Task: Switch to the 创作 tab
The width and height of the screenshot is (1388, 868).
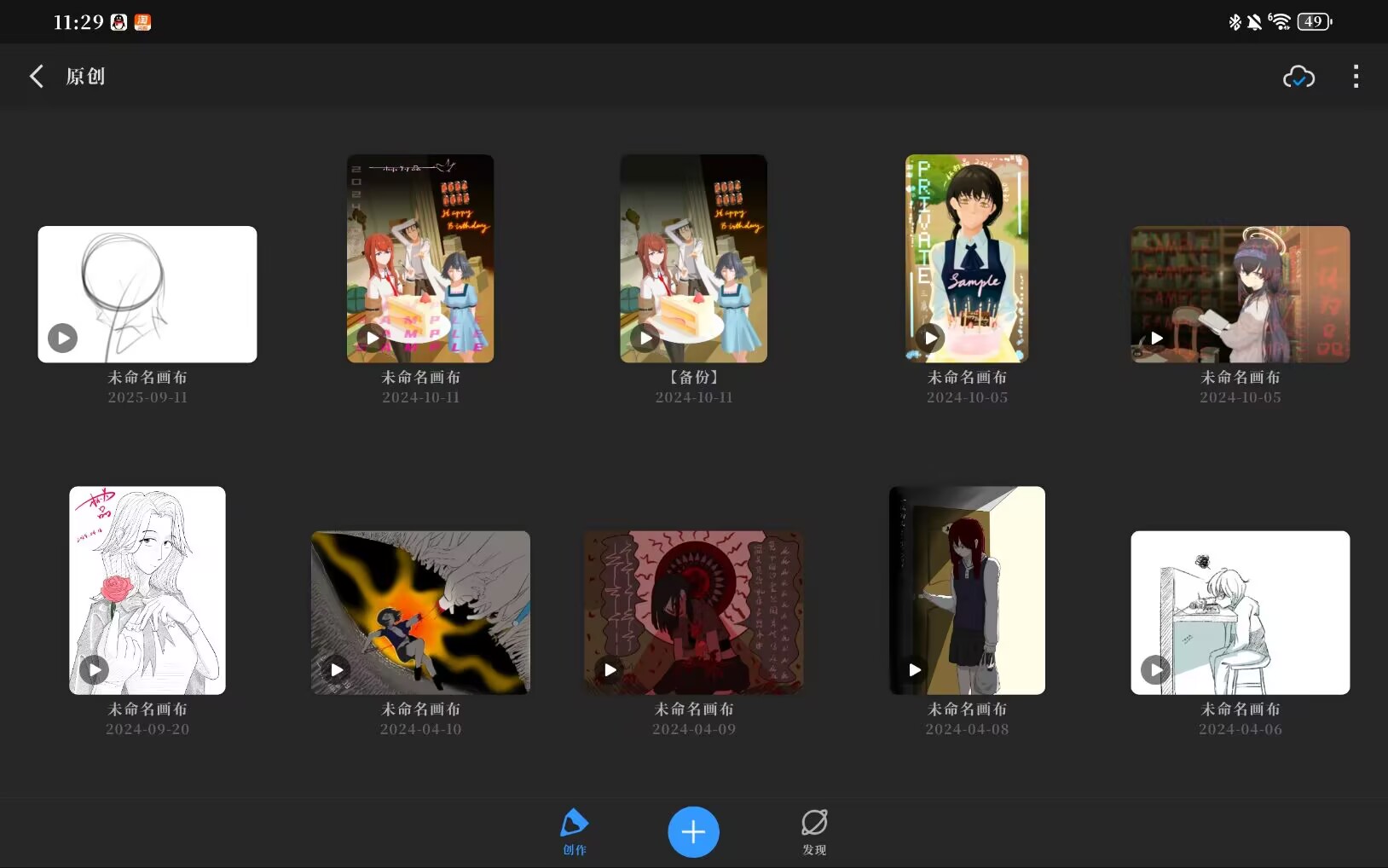Action: tap(575, 832)
